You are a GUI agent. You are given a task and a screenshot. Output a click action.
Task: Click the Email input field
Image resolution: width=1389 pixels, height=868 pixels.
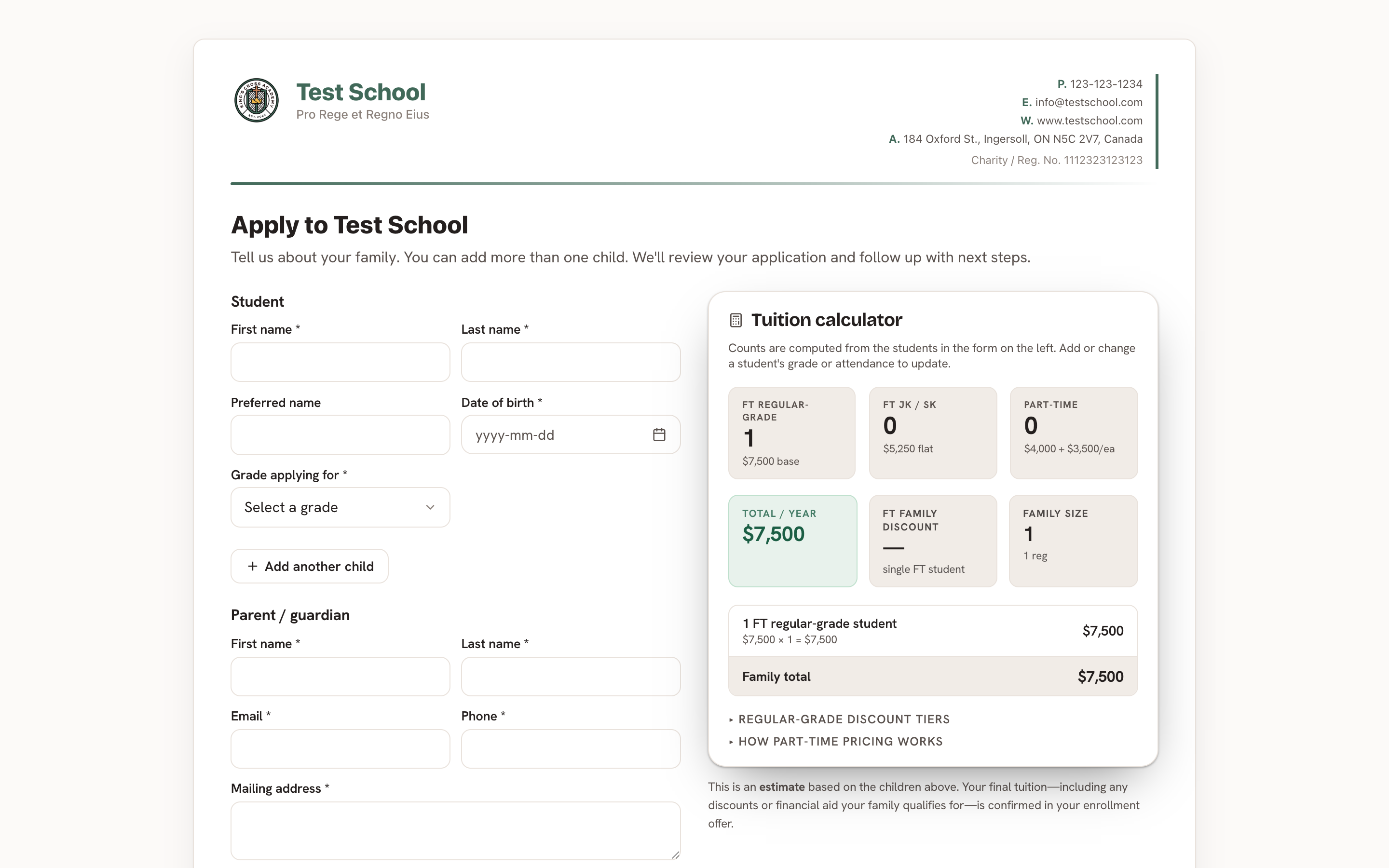340,748
